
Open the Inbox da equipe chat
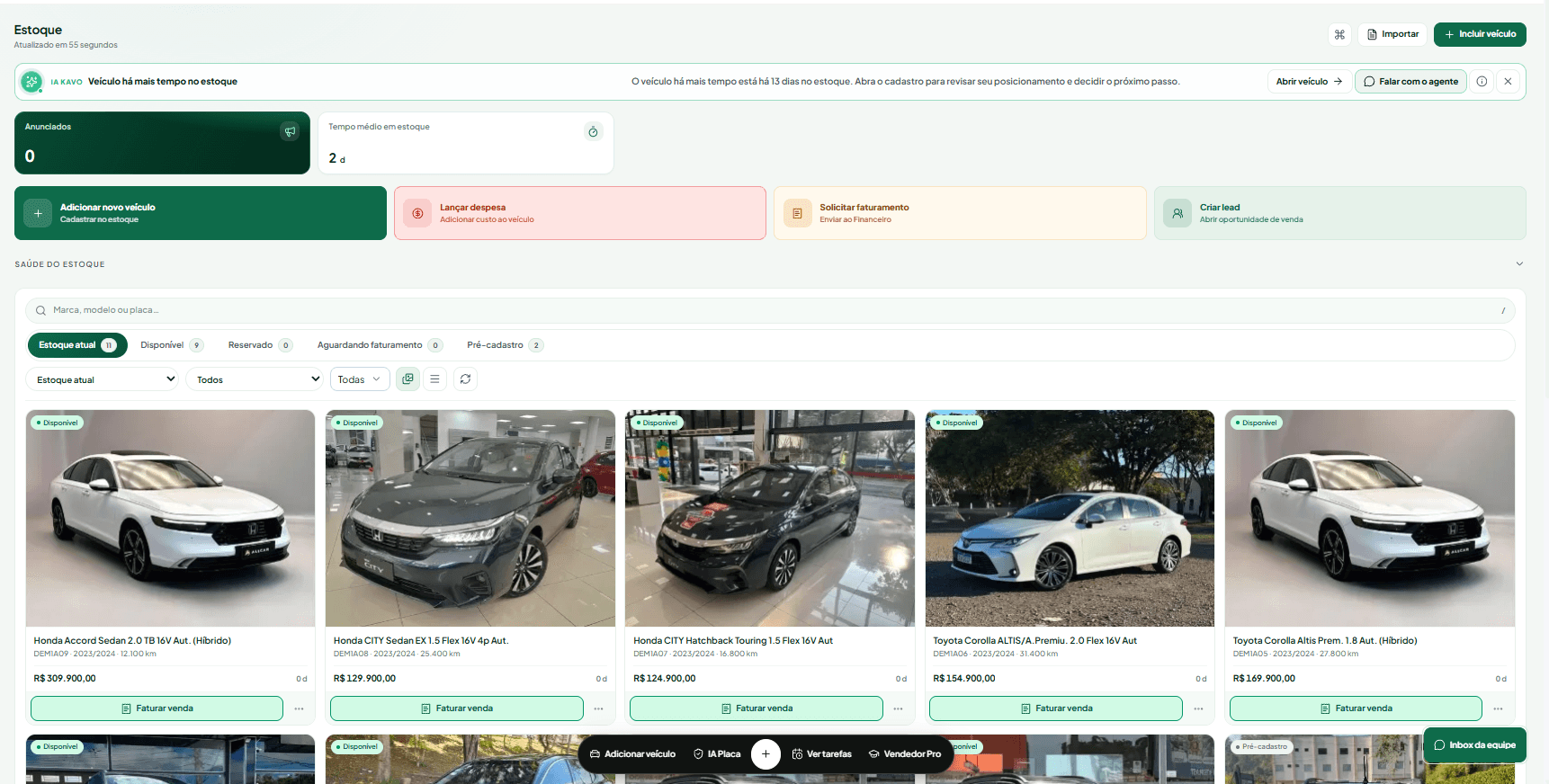1474,745
